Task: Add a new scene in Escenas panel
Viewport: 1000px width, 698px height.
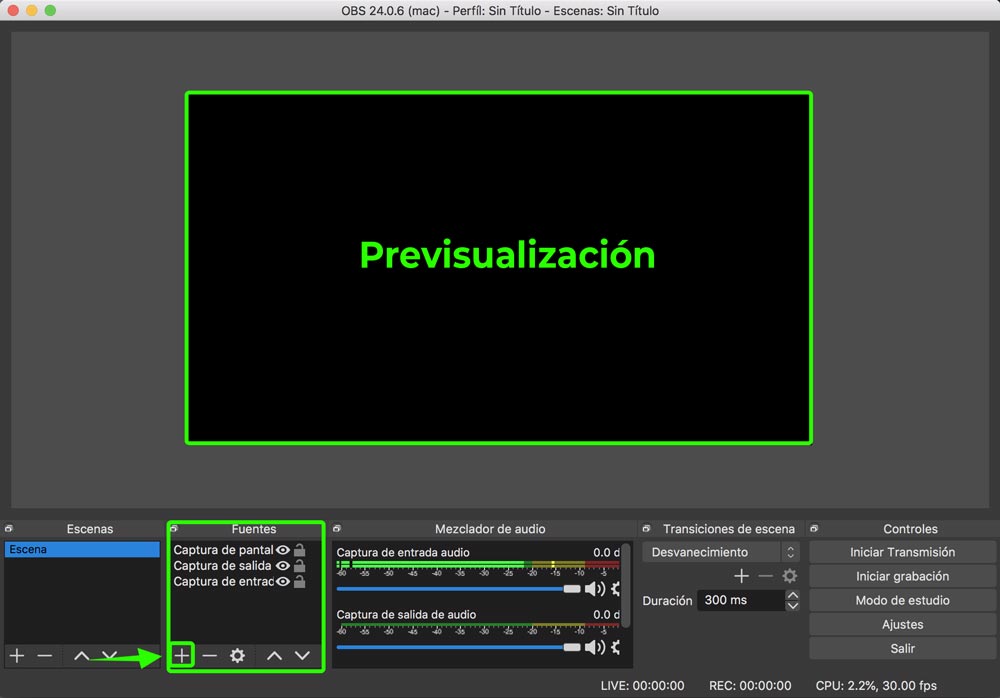Action: pos(17,656)
